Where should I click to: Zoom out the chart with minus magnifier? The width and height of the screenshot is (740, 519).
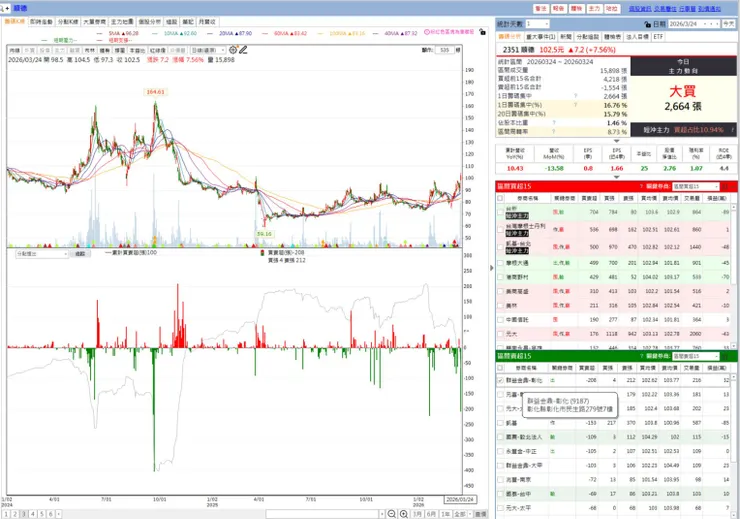392,514
